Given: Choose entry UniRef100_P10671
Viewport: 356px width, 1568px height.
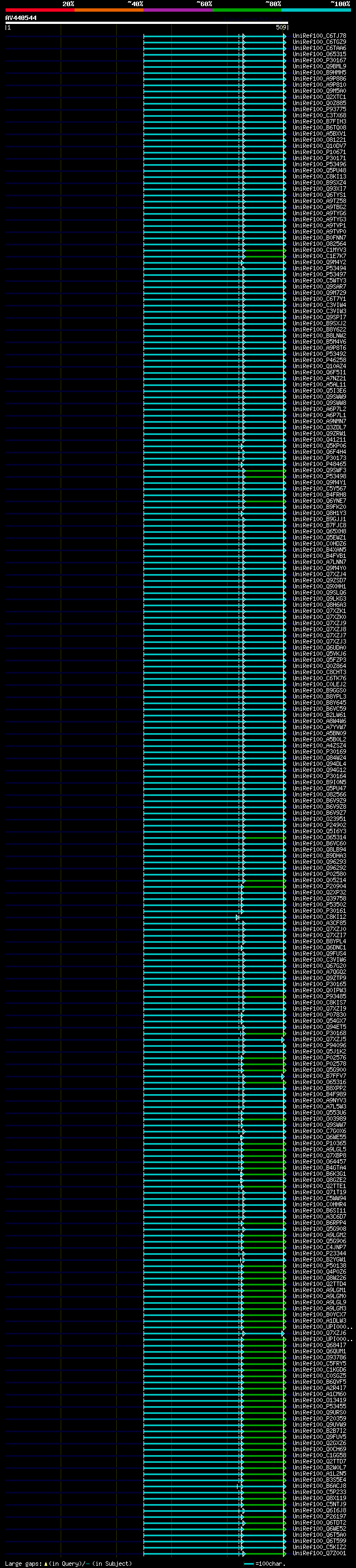Looking at the screenshot, I should (319, 152).
